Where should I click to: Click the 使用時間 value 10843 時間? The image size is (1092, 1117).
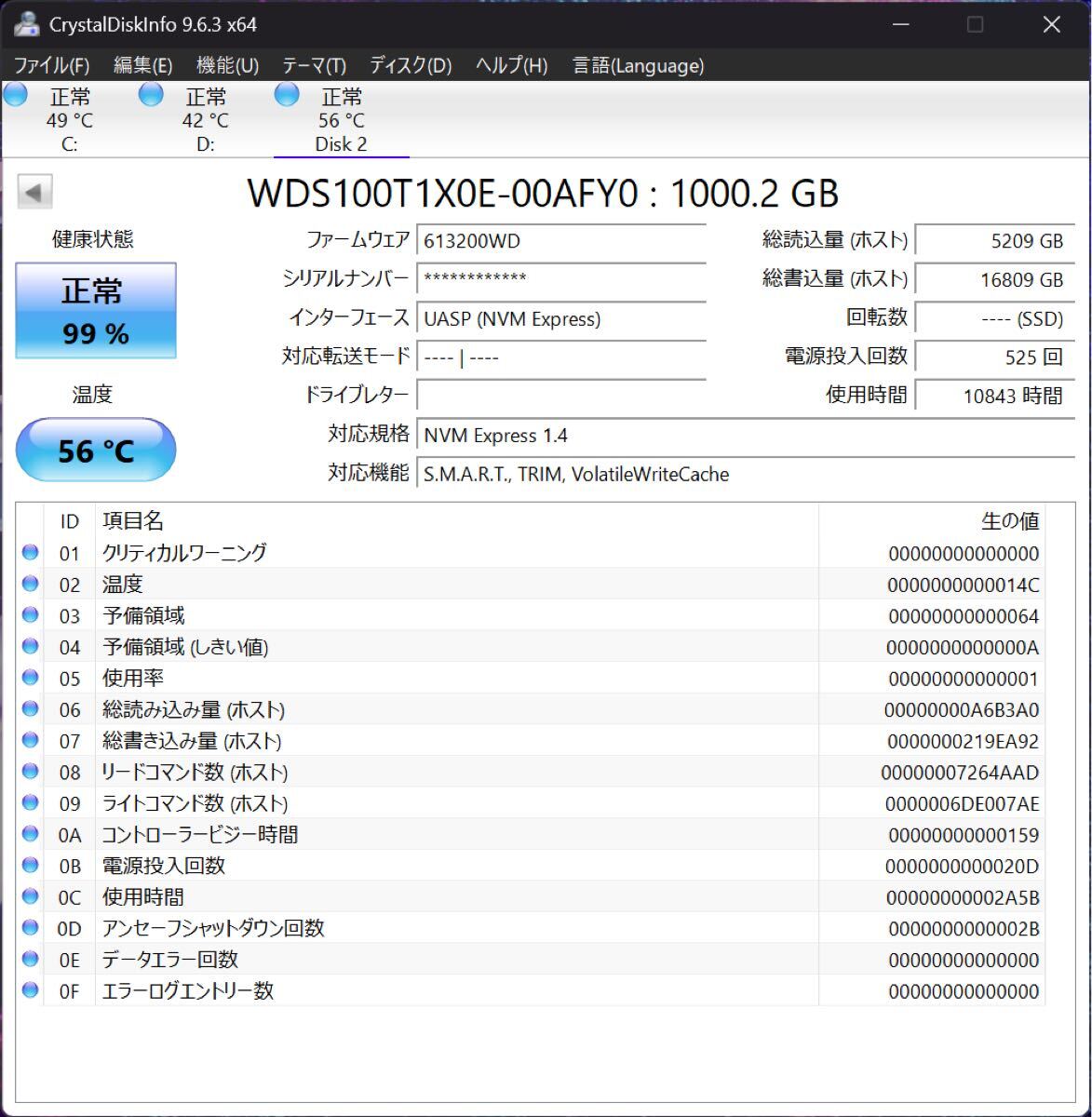click(x=995, y=395)
